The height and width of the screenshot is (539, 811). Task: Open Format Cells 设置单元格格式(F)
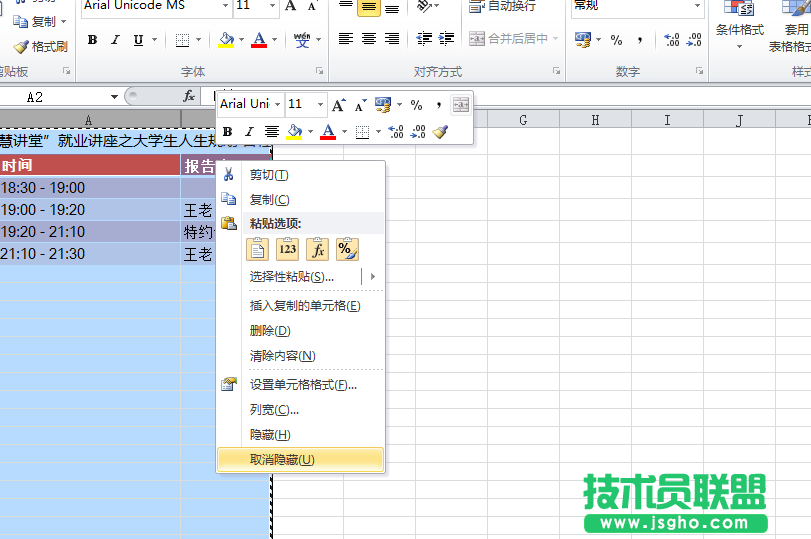click(301, 385)
